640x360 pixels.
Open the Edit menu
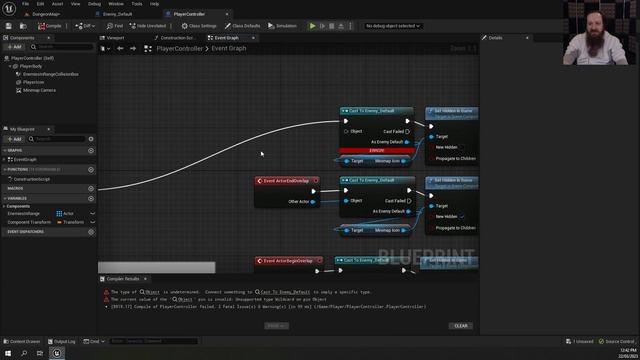coord(40,4)
